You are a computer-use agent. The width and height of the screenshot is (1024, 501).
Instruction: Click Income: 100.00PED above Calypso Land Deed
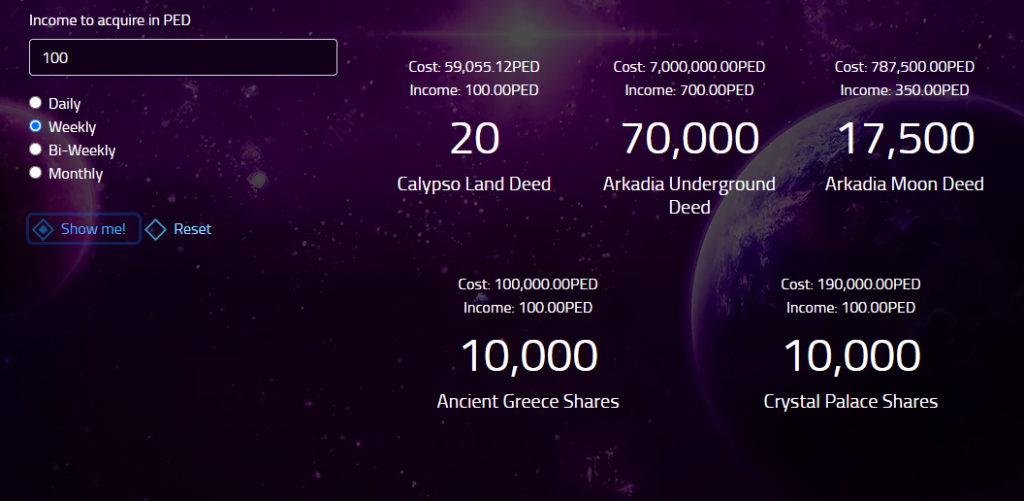click(474, 90)
